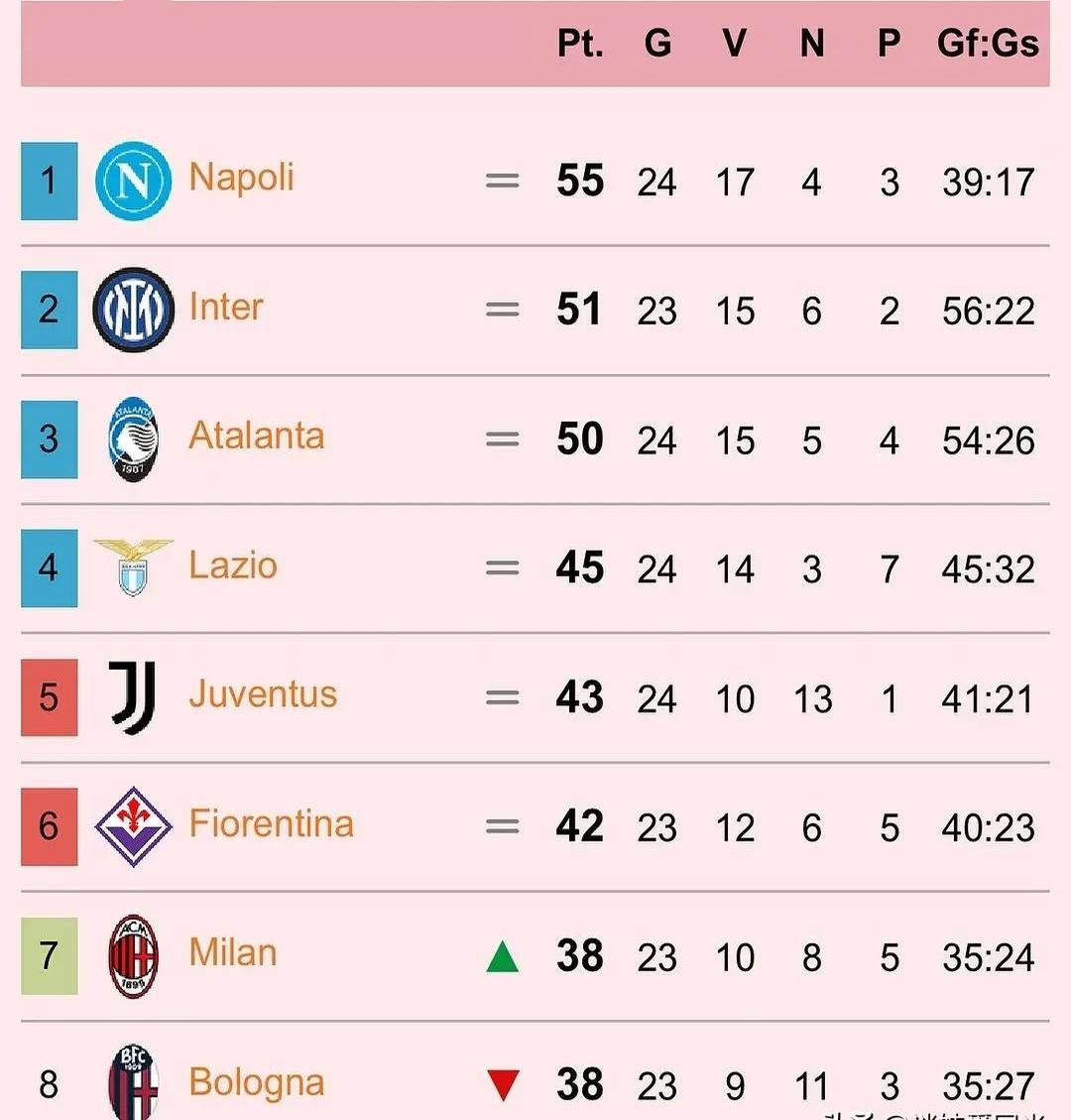This screenshot has width=1071, height=1120.
Task: Sort table by Pt. column header
Action: click(580, 44)
